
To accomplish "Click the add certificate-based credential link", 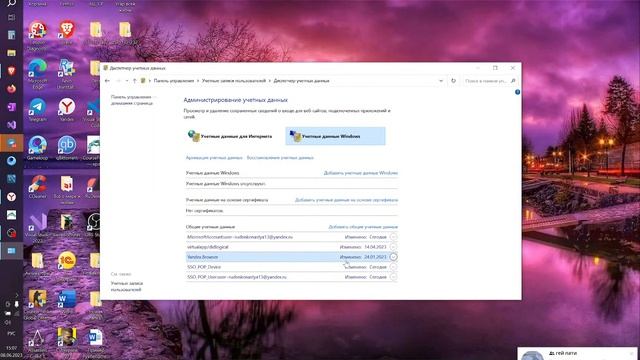I will (x=346, y=200).
